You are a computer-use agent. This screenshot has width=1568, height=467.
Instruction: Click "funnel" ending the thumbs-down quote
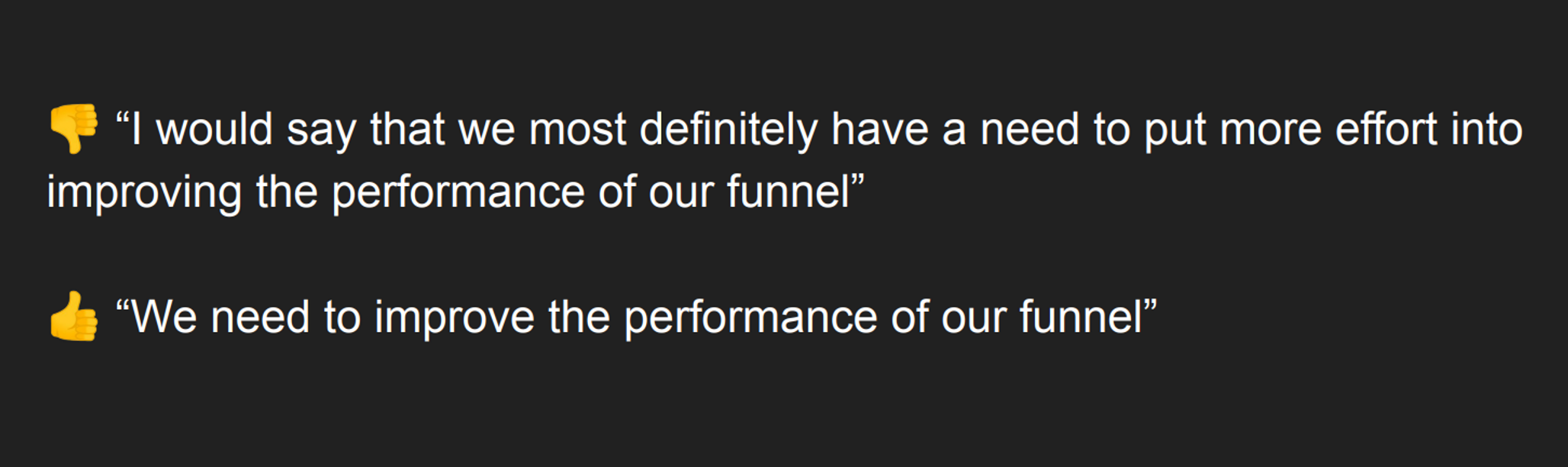pos(789,192)
